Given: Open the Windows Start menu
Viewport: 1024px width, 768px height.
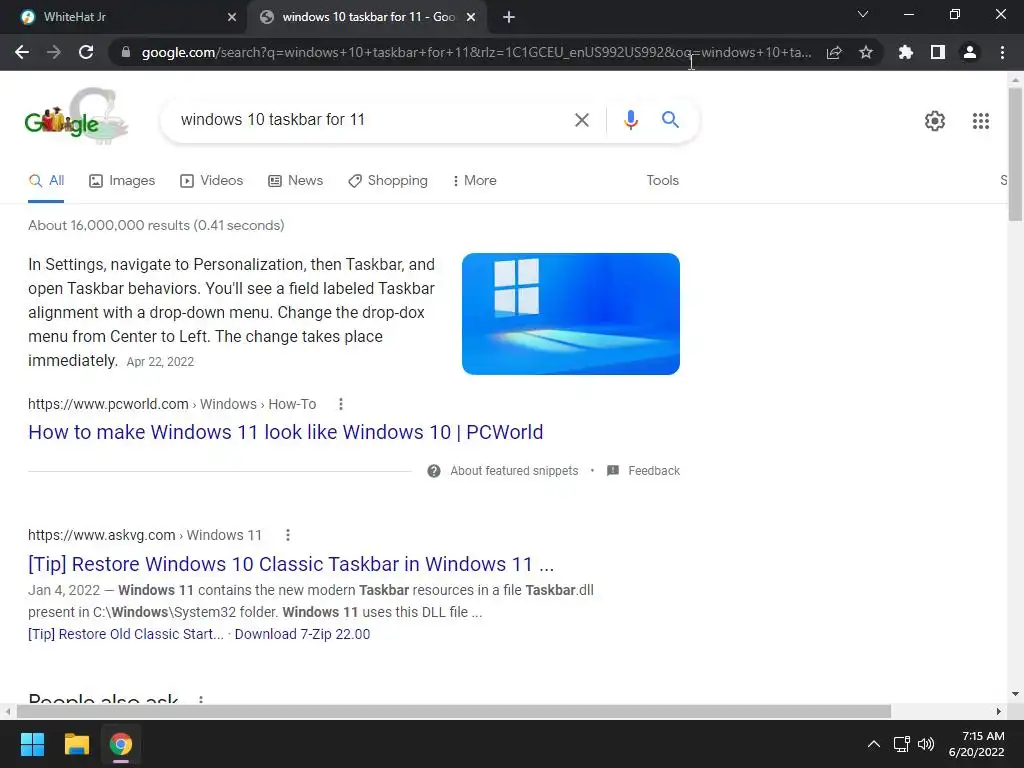Looking at the screenshot, I should (x=32, y=744).
